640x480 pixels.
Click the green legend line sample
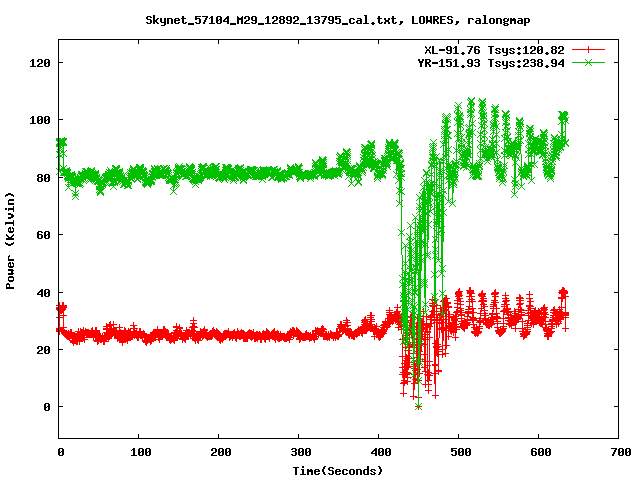[588, 63]
